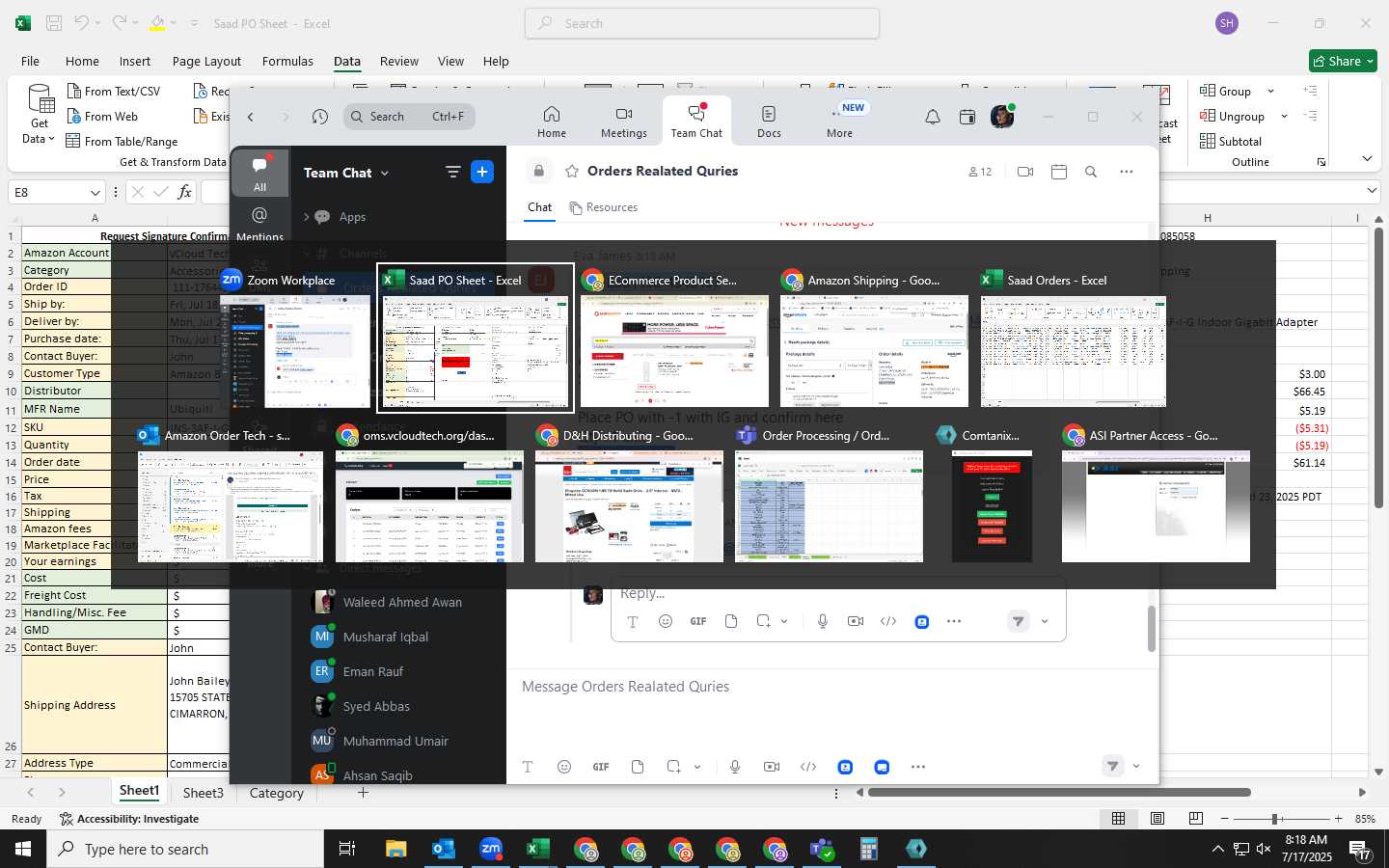1389x868 pixels.
Task: Open emoji picker in bottom message toolbar
Action: pos(564,767)
